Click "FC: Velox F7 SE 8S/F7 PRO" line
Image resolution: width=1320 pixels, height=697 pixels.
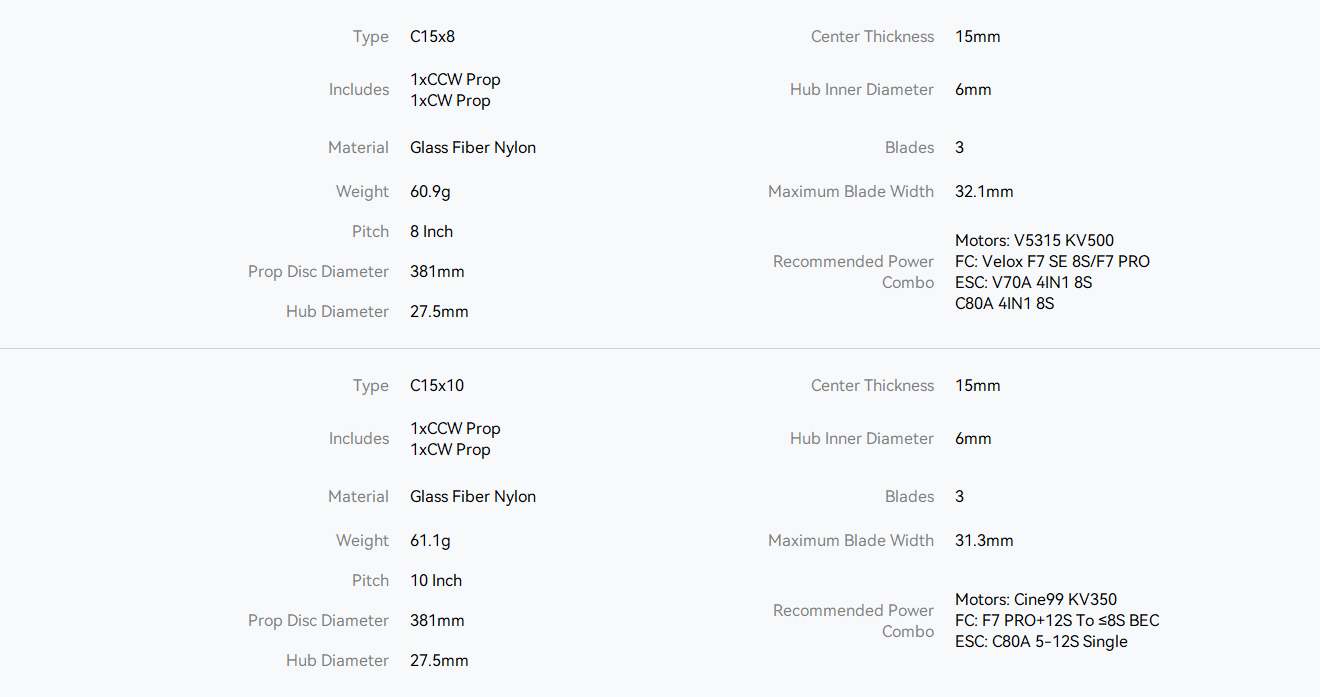point(1052,262)
